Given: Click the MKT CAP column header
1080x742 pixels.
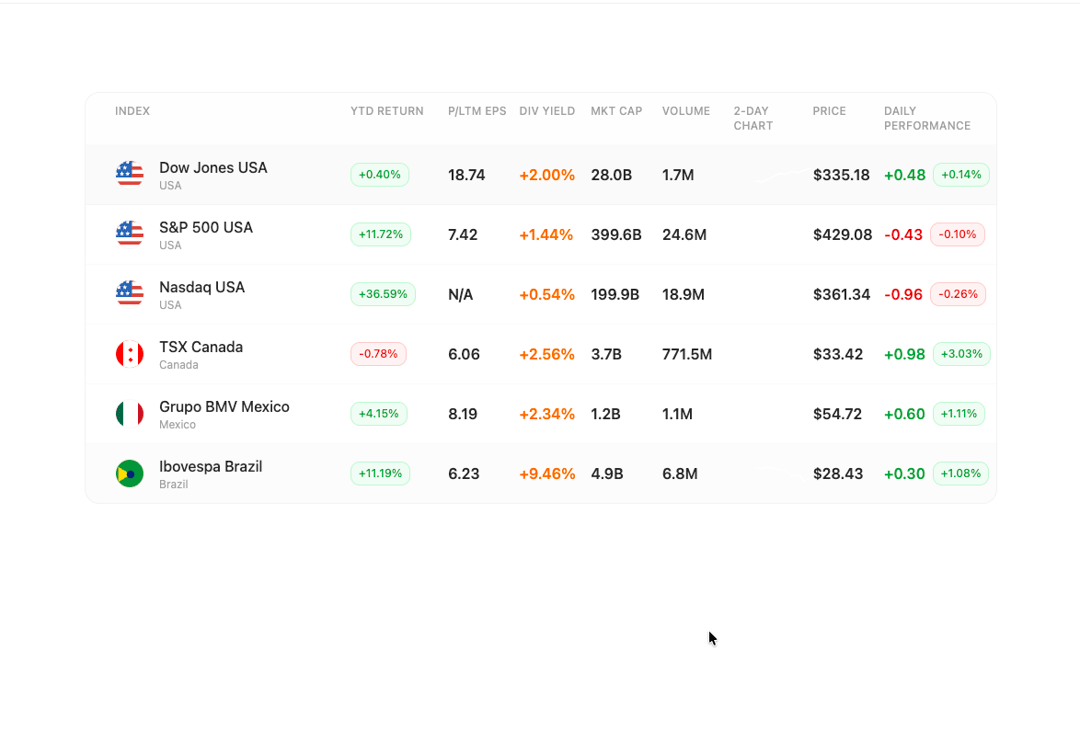Looking at the screenshot, I should (x=616, y=111).
